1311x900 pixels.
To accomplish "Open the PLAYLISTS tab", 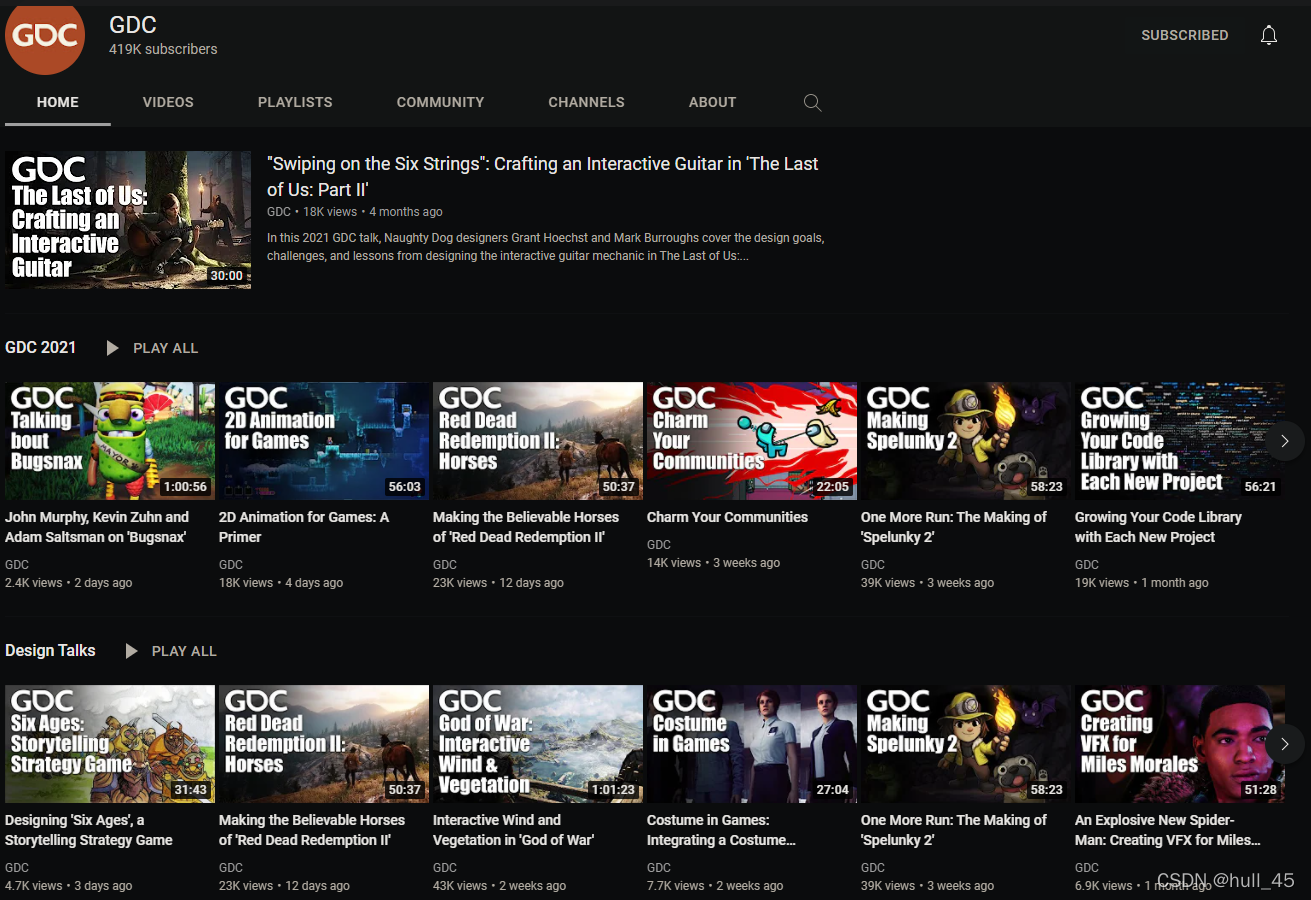I will pyautogui.click(x=295, y=102).
